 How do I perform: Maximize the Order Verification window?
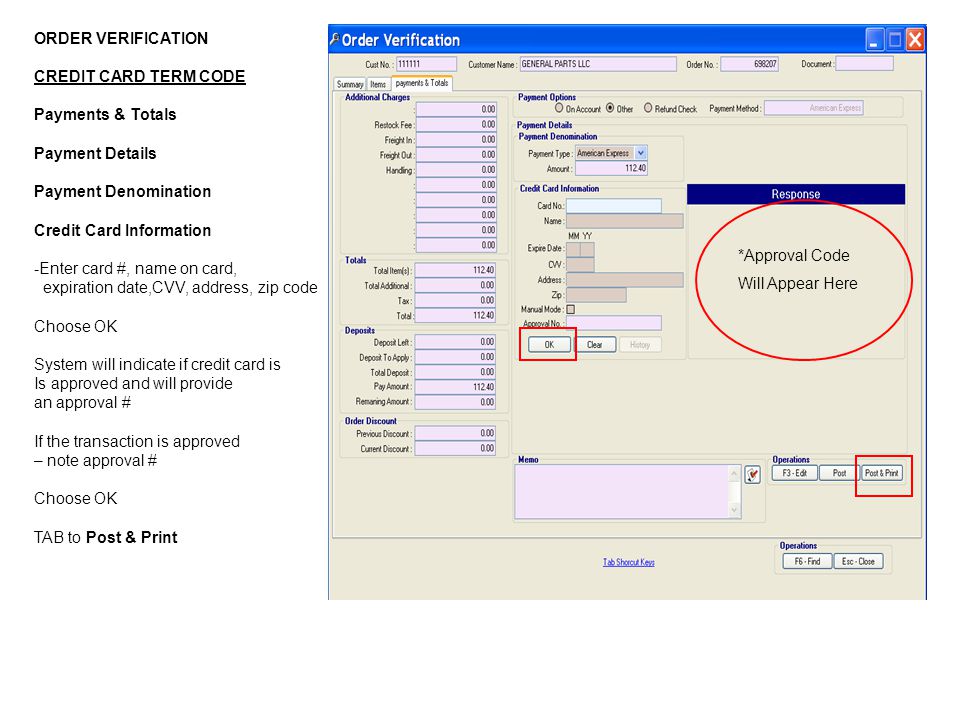click(x=894, y=40)
